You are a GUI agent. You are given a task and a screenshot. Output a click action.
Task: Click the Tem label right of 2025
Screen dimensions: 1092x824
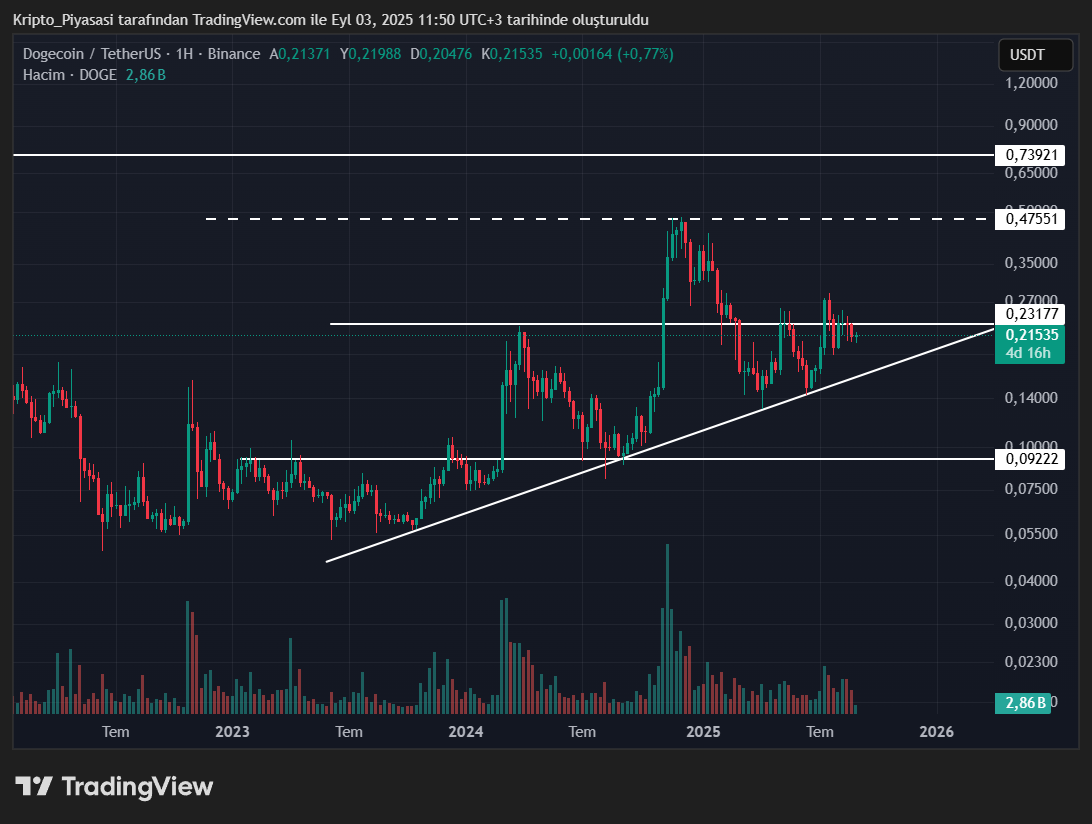[820, 732]
